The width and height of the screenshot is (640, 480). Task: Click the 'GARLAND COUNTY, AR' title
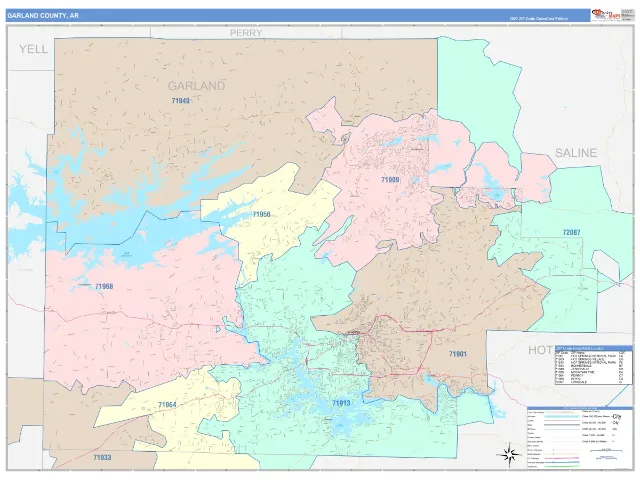coord(42,16)
